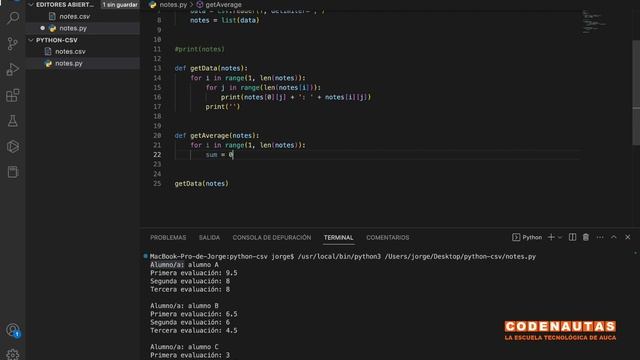640x360 pixels.
Task: Create a new terminal with plus icon
Action: tap(551, 237)
